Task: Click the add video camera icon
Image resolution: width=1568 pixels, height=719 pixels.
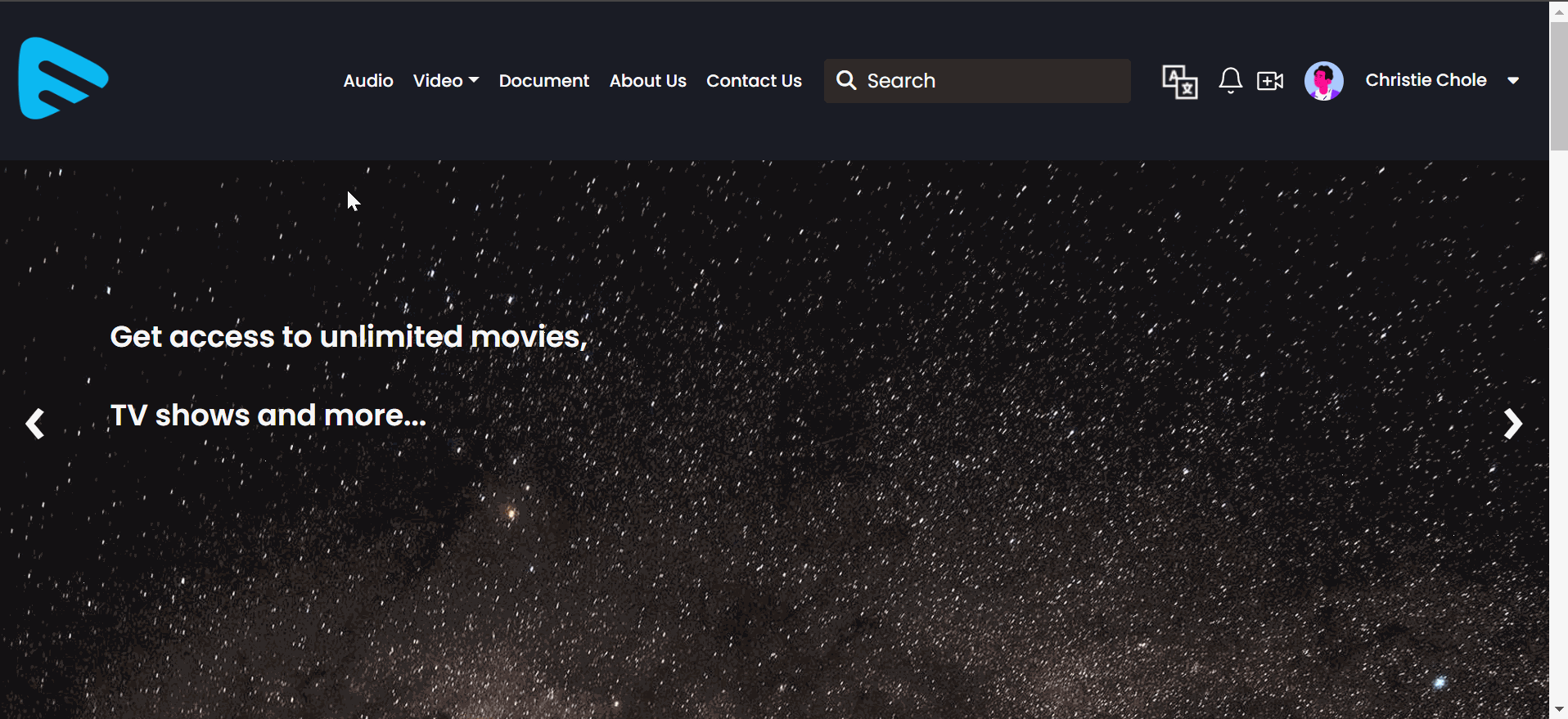Action: (x=1269, y=81)
